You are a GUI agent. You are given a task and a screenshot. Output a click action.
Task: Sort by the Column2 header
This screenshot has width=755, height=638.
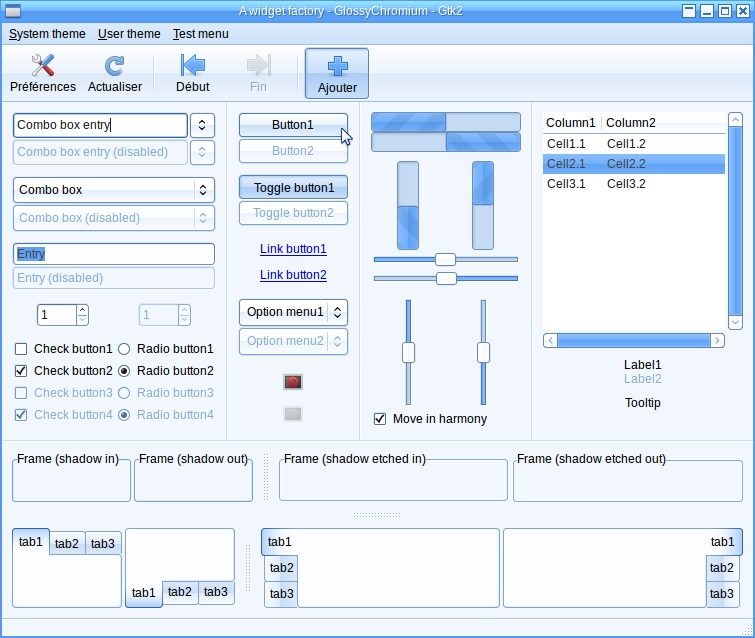tap(664, 123)
